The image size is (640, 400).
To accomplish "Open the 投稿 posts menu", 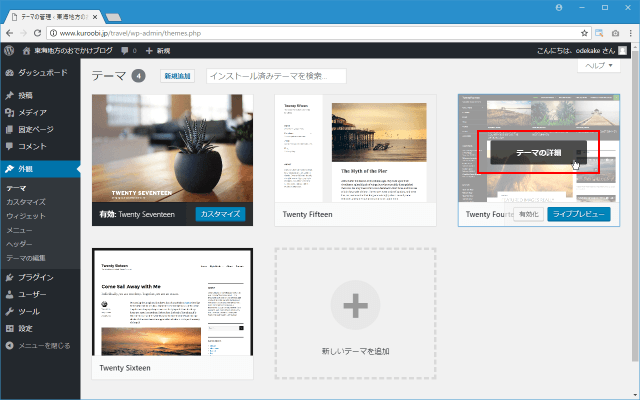I will click(25, 96).
